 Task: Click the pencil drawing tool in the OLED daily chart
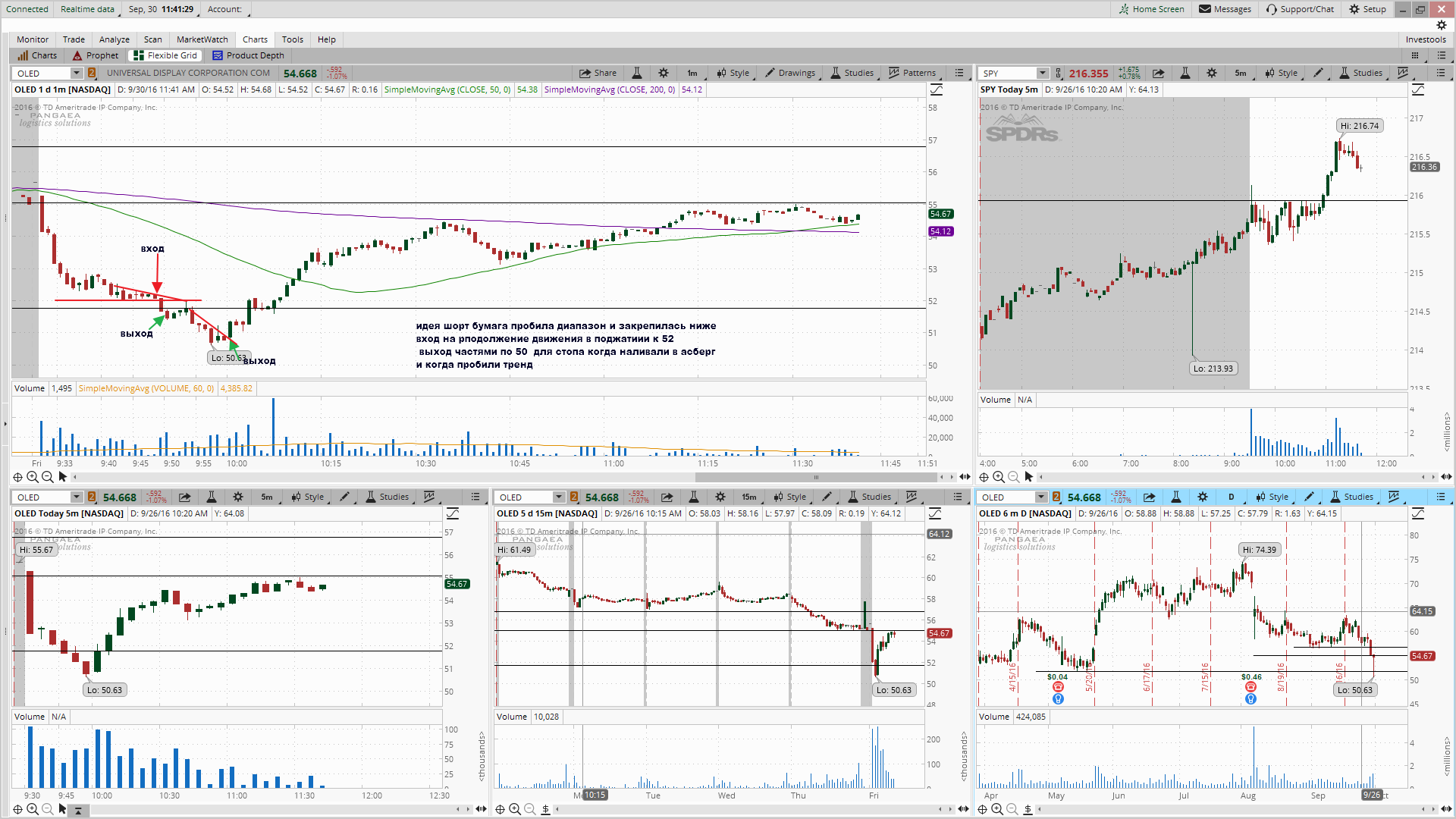(x=1310, y=497)
